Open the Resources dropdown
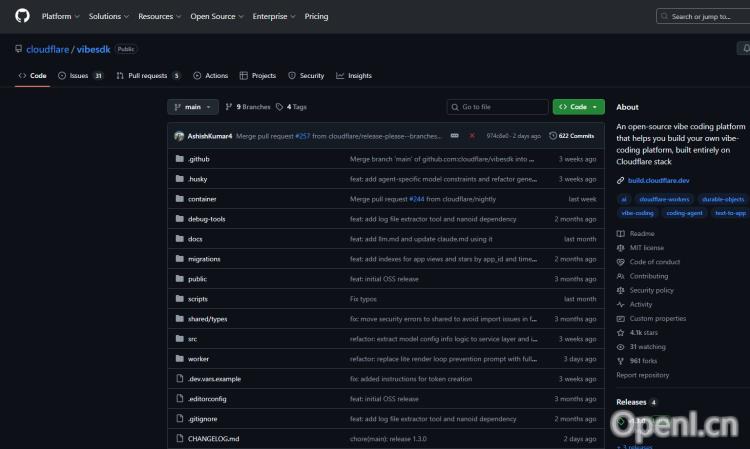The image size is (750, 449). (x=159, y=16)
